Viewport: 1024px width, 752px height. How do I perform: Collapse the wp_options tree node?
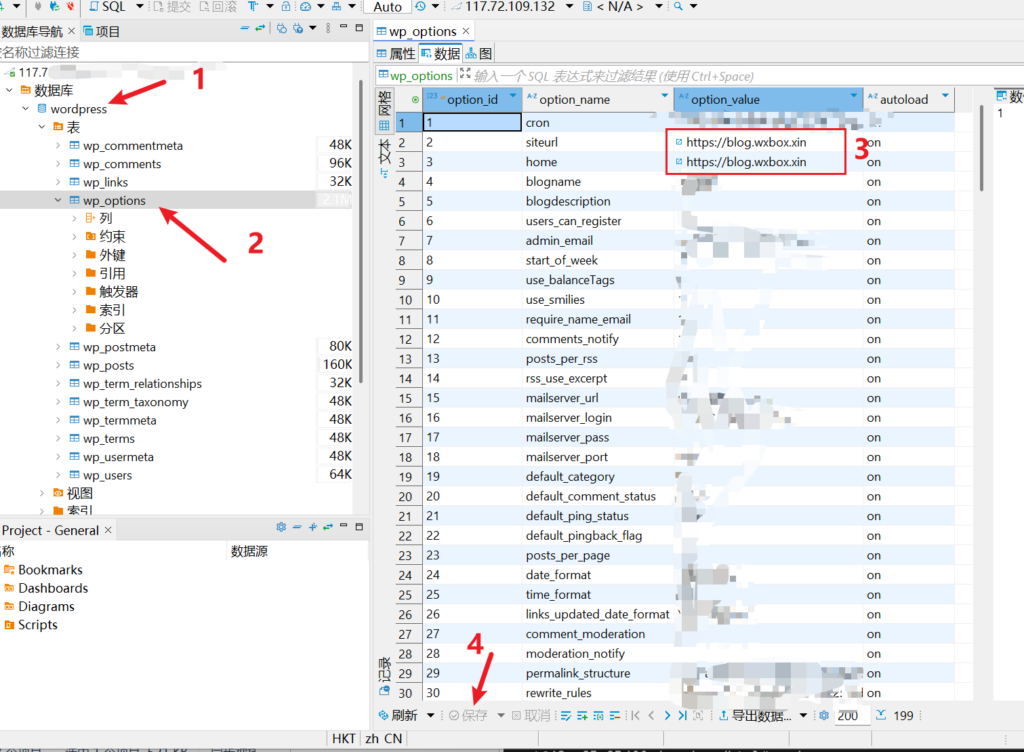point(58,201)
